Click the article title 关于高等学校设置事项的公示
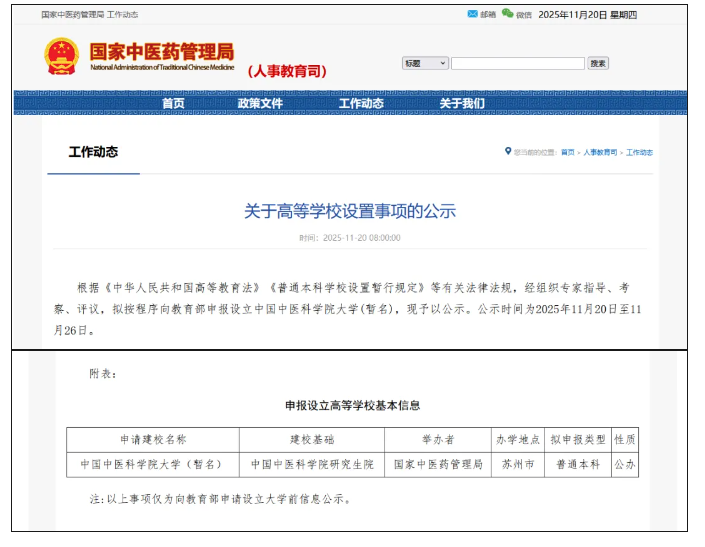The image size is (705, 547). coord(350,211)
